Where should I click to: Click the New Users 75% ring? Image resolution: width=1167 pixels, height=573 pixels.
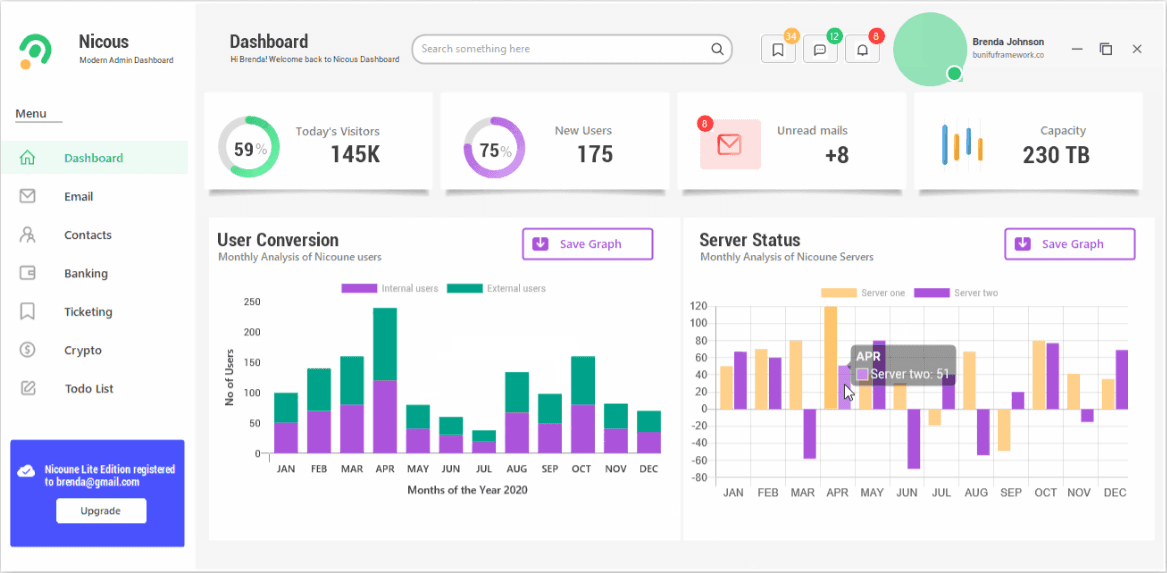click(494, 147)
